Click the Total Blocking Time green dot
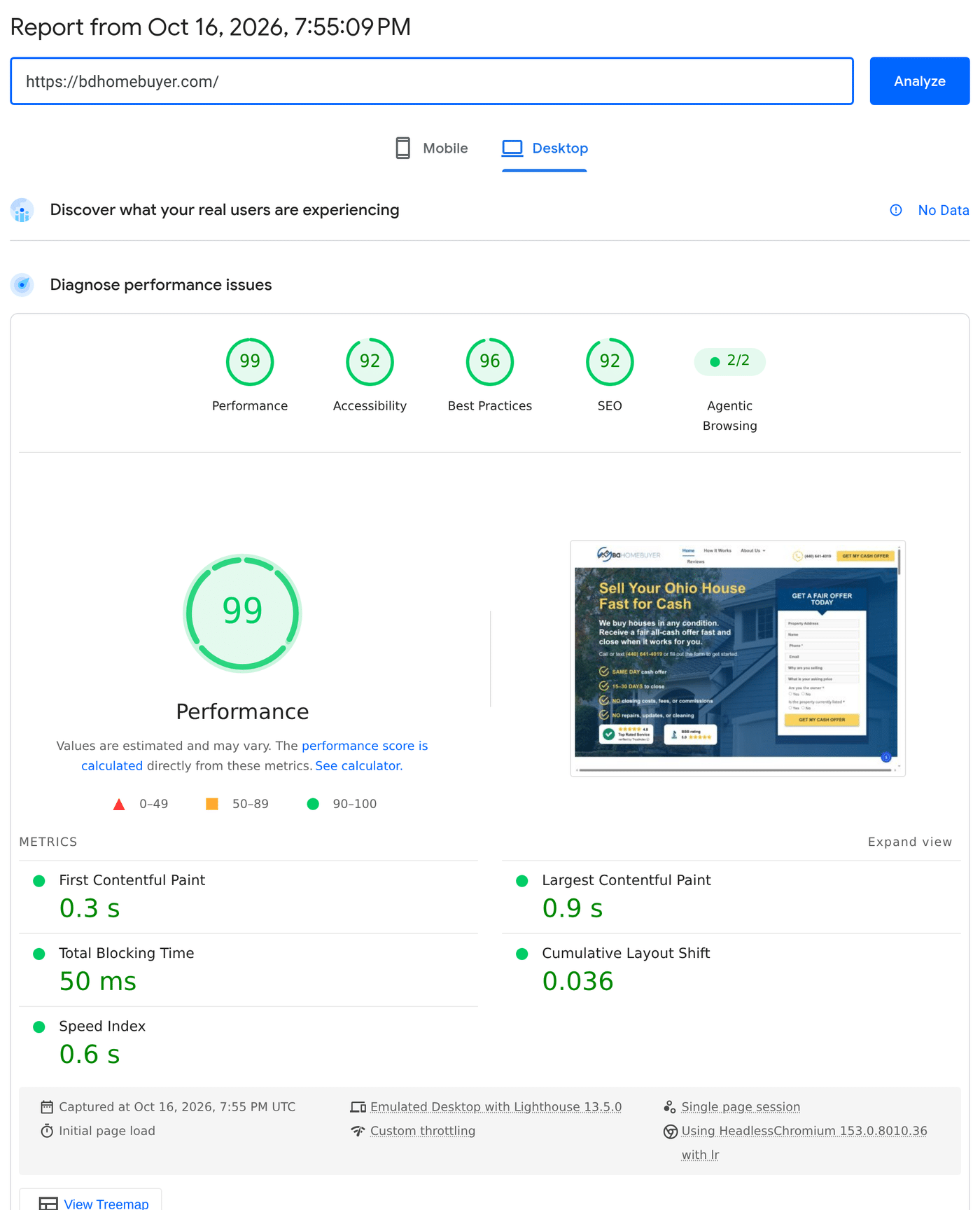Viewport: 980px width, 1210px height. 39,954
